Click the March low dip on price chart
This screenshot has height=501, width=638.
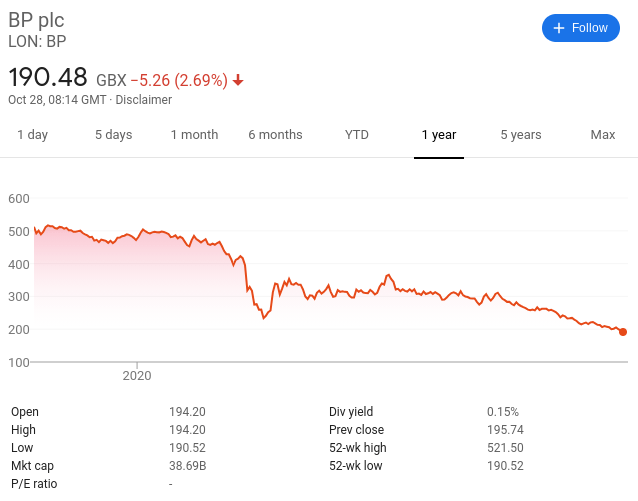[264, 317]
